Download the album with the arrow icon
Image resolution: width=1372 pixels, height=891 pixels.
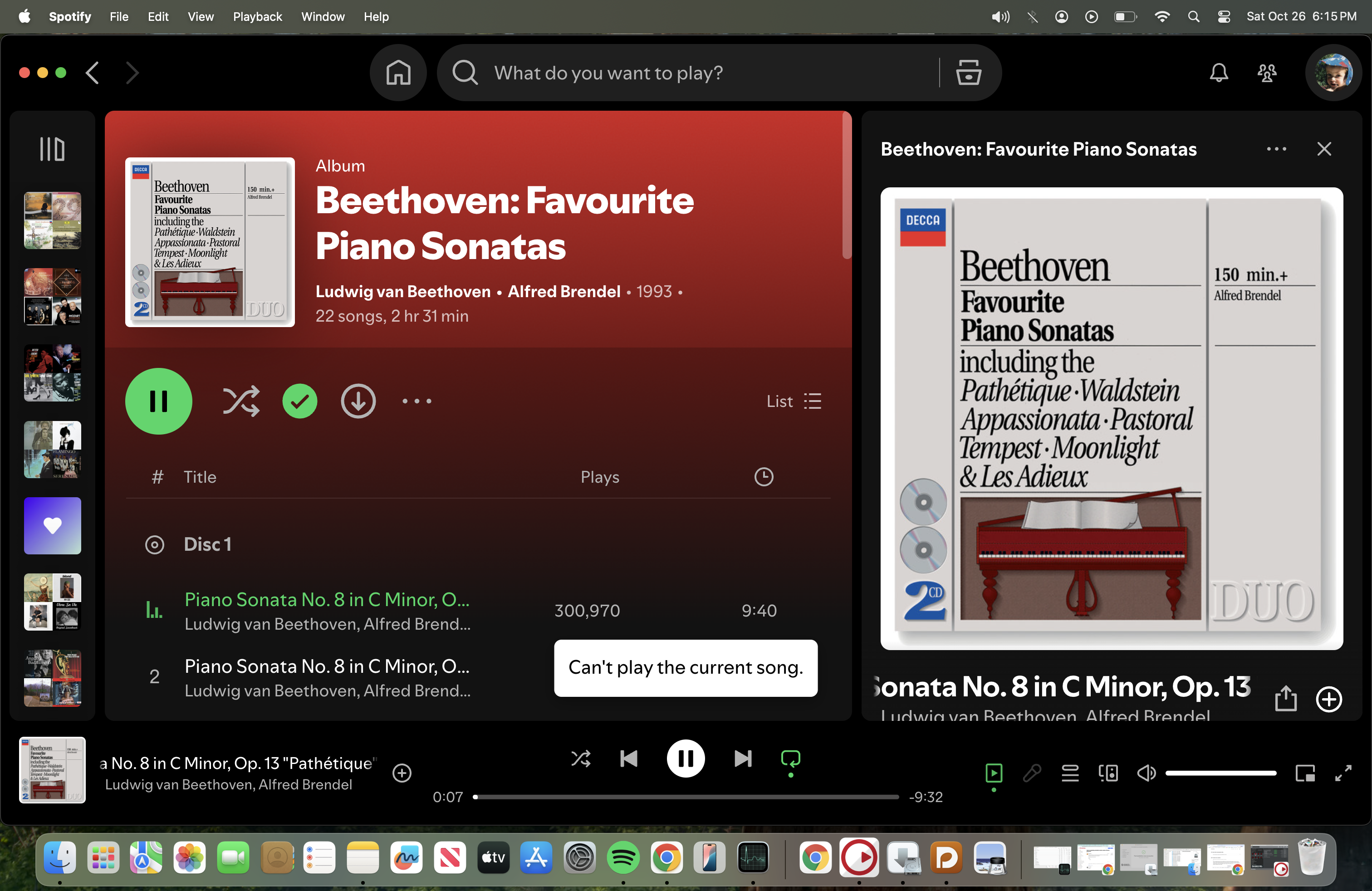[358, 401]
